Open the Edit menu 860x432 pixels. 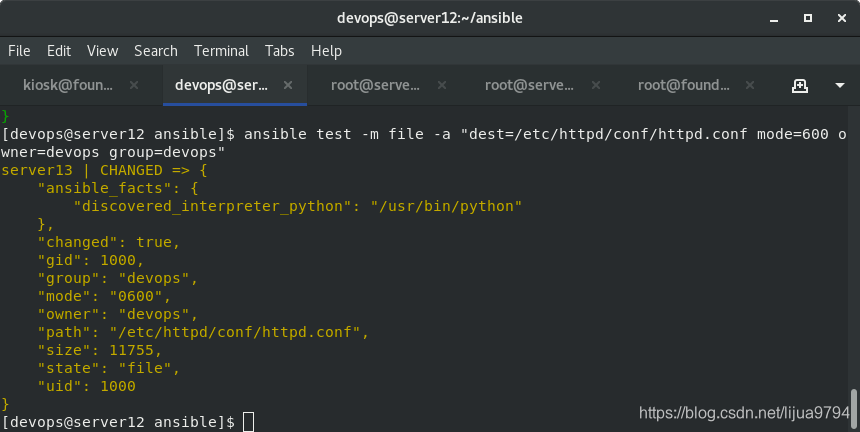59,51
